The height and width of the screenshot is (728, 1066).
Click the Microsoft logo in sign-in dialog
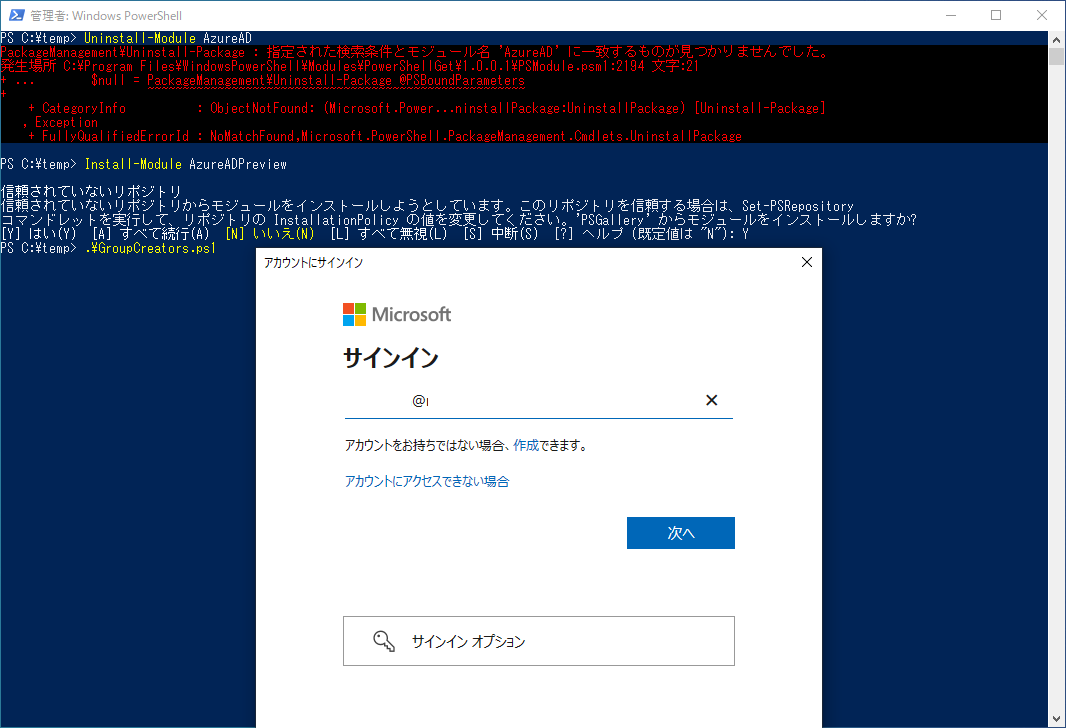pyautogui.click(x=396, y=315)
